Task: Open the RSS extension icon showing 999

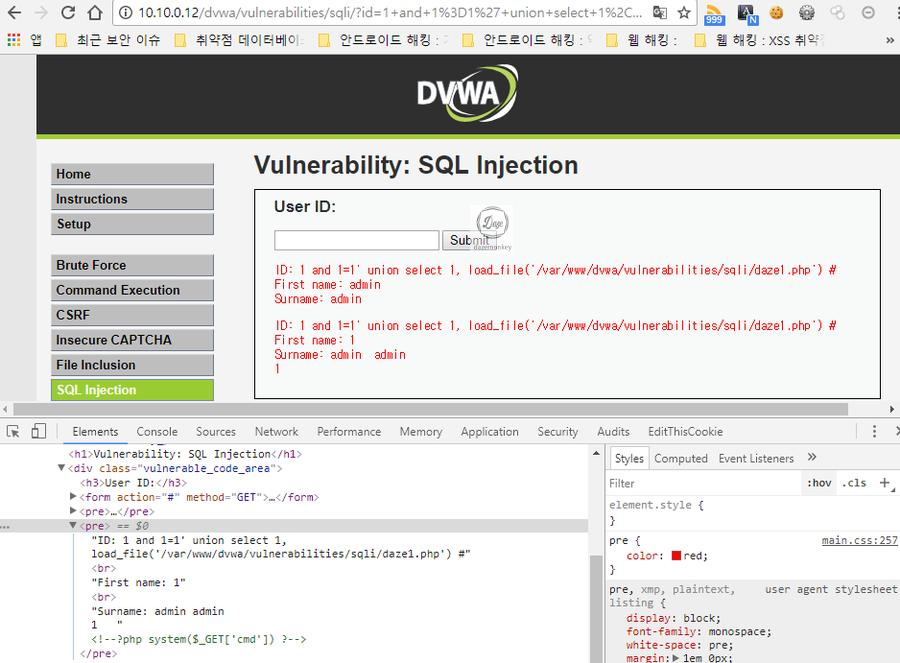Action: [714, 14]
